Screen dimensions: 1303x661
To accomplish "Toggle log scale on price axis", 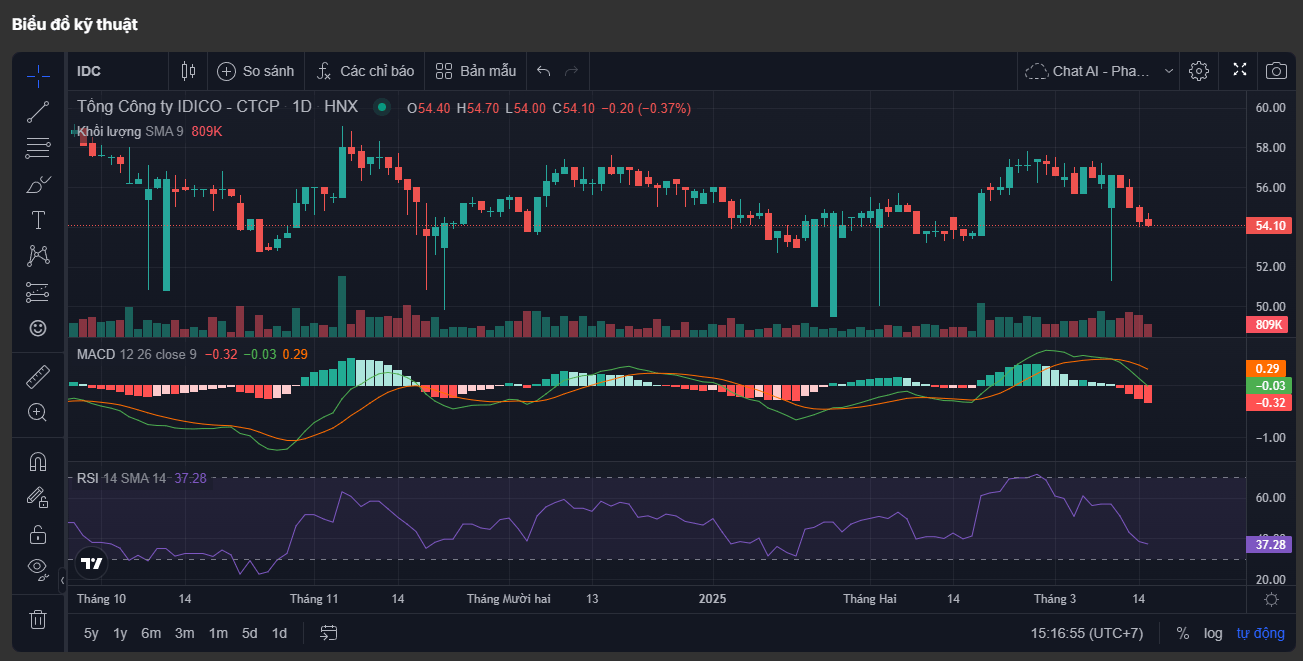I will click(x=1212, y=633).
